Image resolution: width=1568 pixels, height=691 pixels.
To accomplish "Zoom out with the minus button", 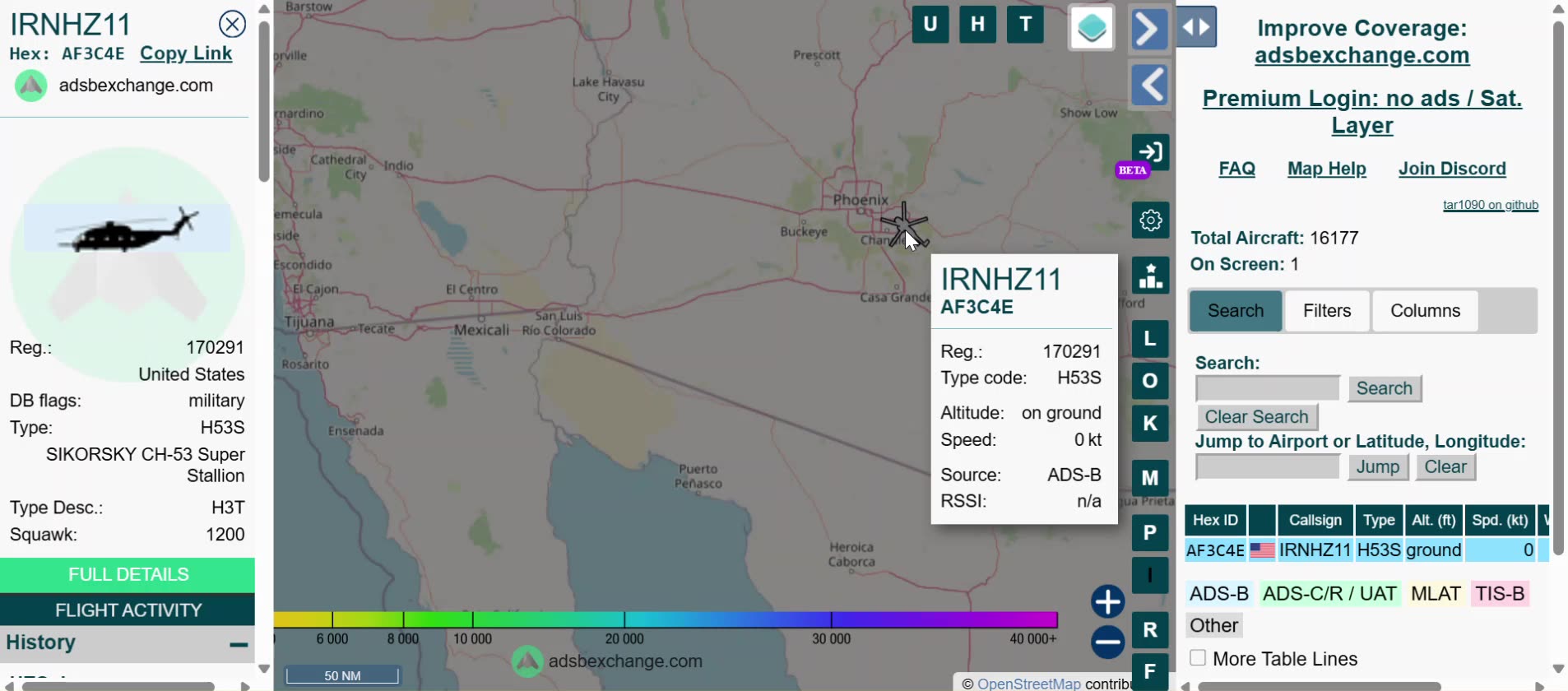I will [x=1108, y=642].
